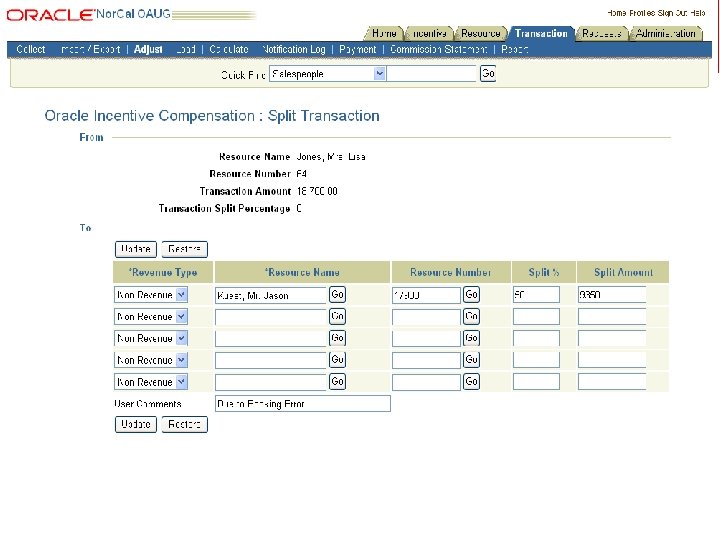Click the Resource Name column header
Image resolution: width=720 pixels, height=540 pixels.
(302, 272)
